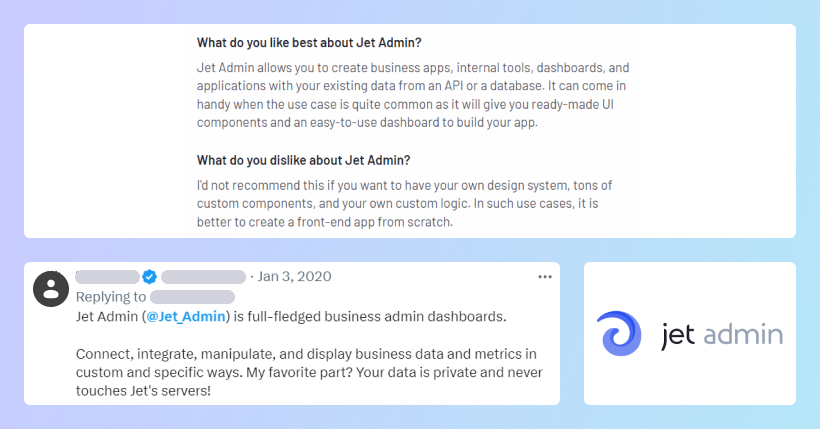The width and height of the screenshot is (820, 429).
Task: Click the blurred handle after "Replying to"
Action: pyautogui.click(x=192, y=297)
